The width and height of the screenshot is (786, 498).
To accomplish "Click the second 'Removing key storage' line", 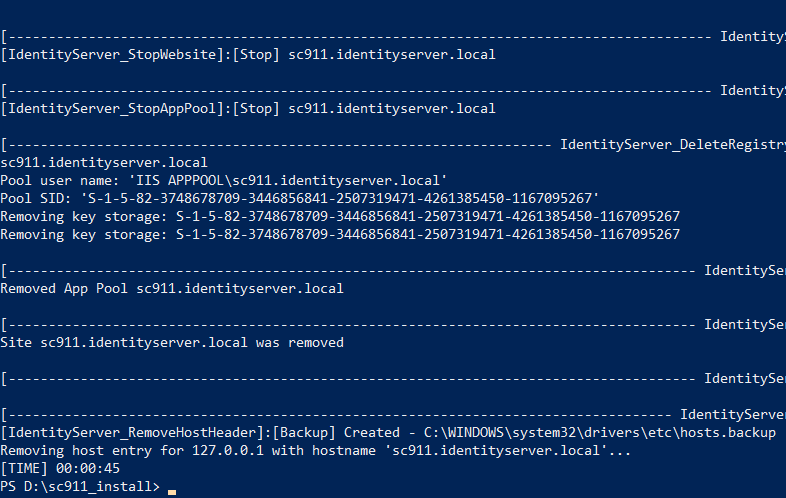I will pos(340,234).
